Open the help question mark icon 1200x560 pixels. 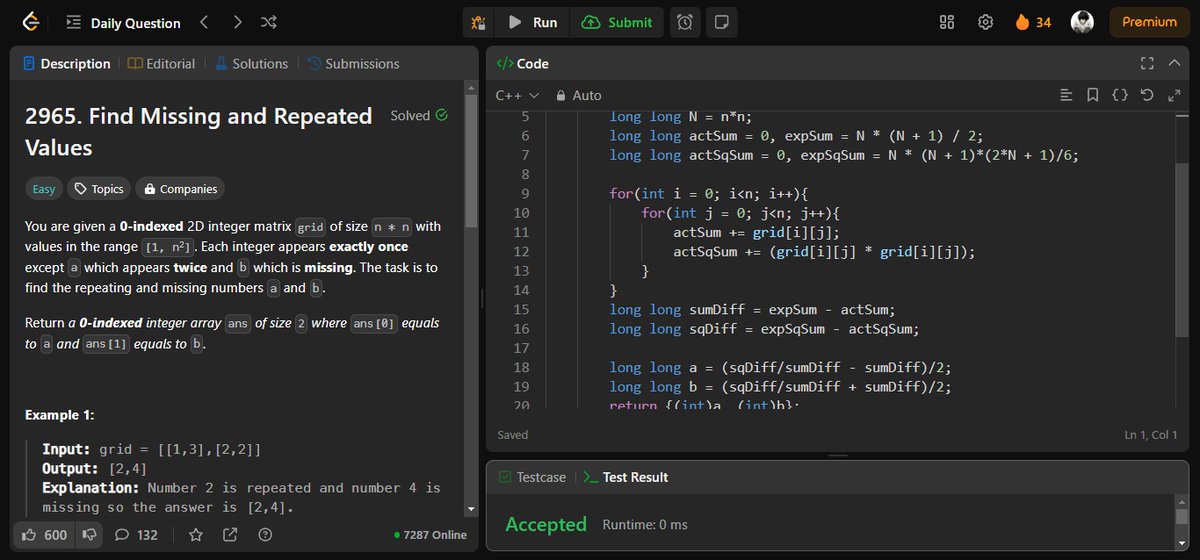click(x=265, y=535)
